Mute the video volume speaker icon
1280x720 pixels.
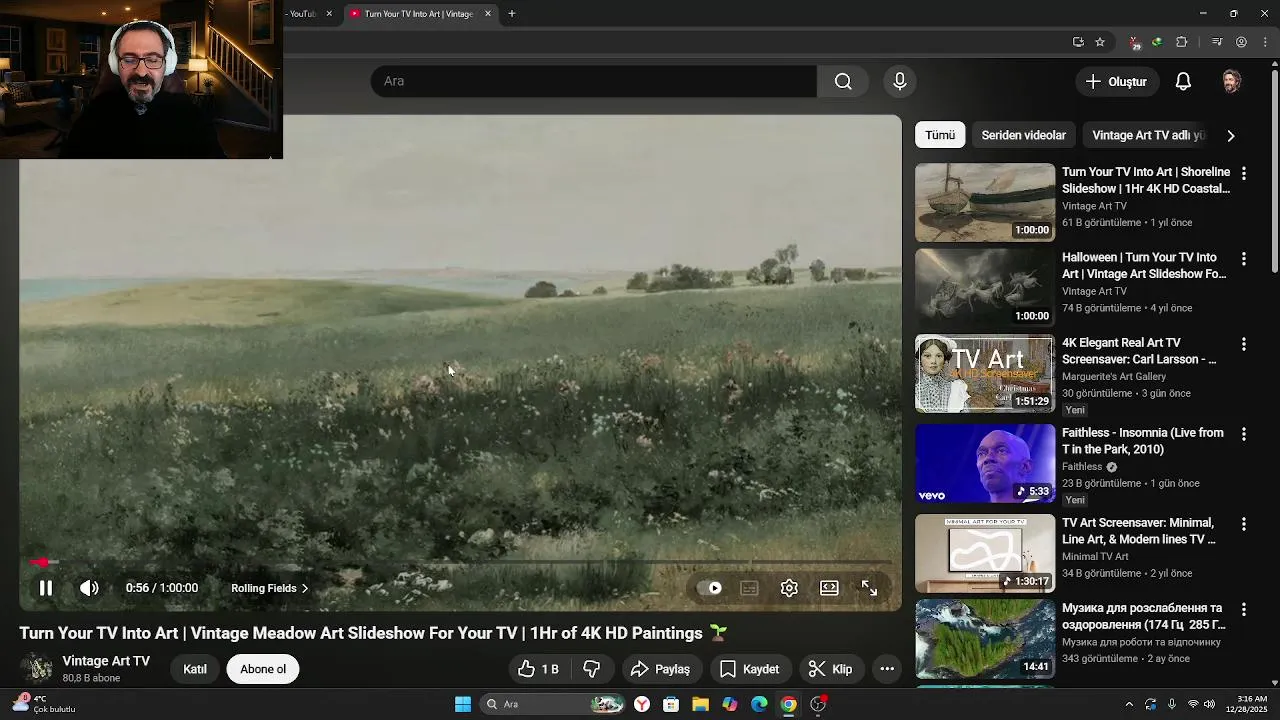(x=89, y=588)
